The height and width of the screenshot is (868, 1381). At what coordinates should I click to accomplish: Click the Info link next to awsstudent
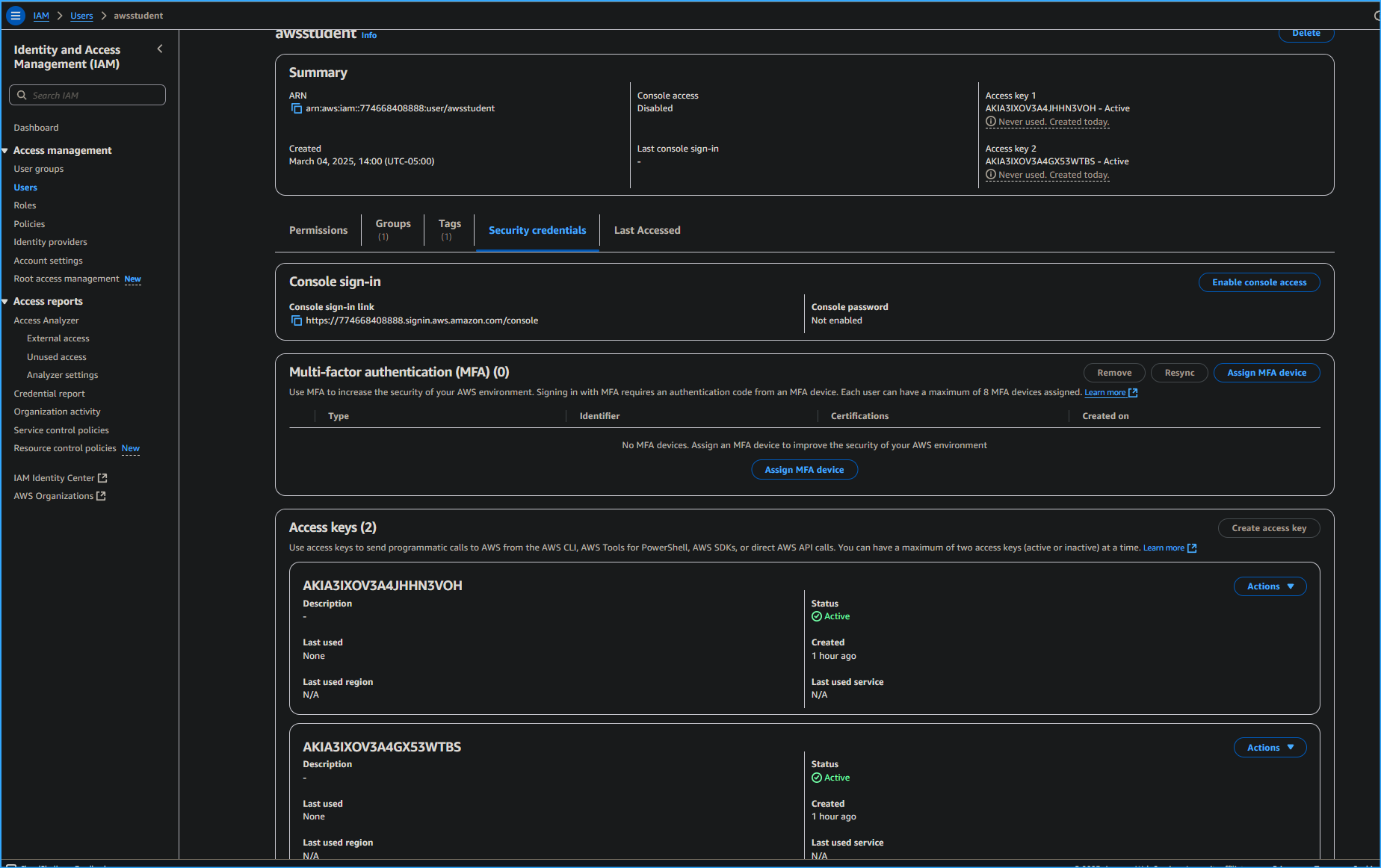368,34
